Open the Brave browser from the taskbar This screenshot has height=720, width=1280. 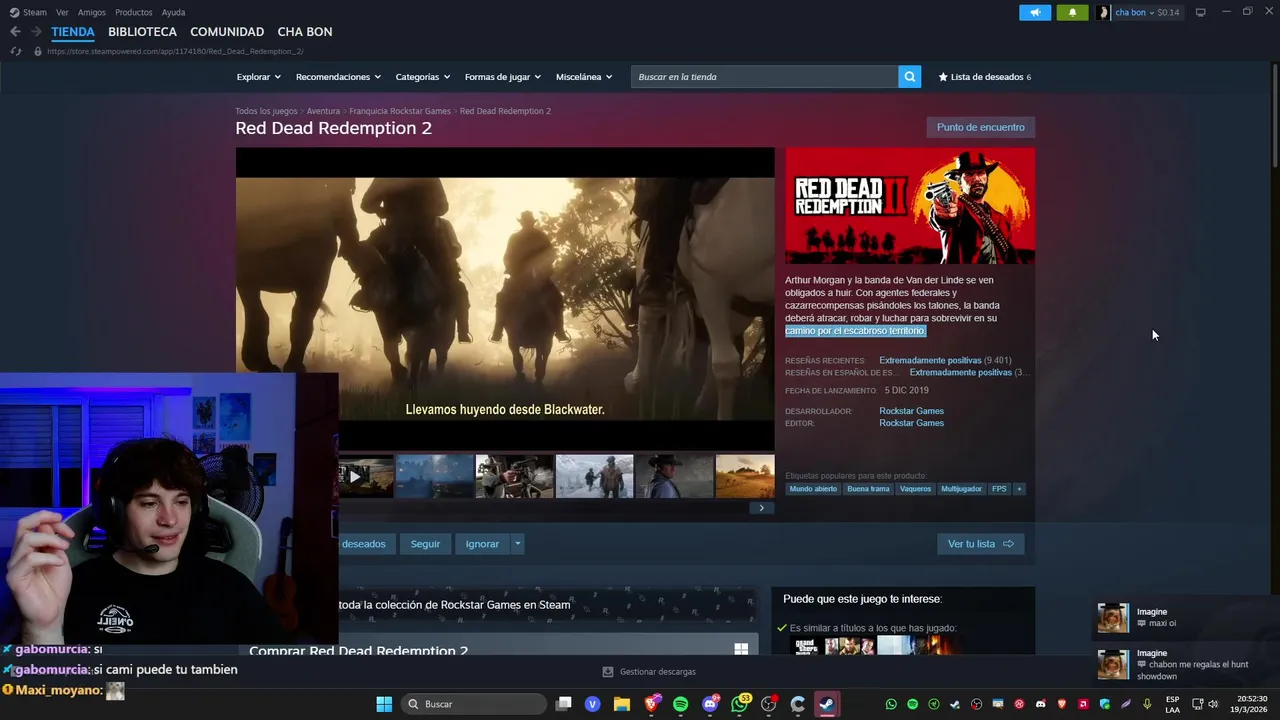pos(652,704)
